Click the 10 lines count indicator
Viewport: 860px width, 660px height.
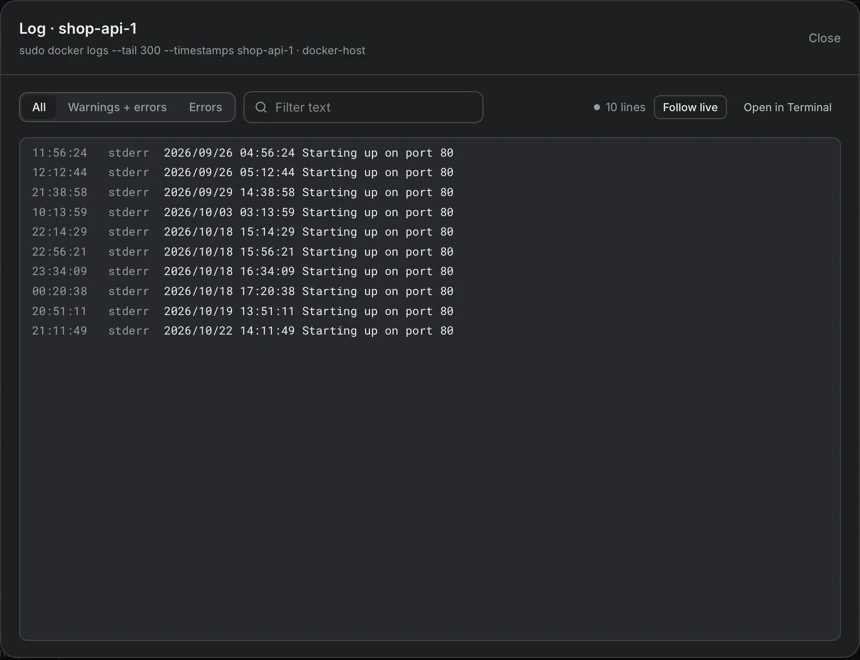click(619, 108)
